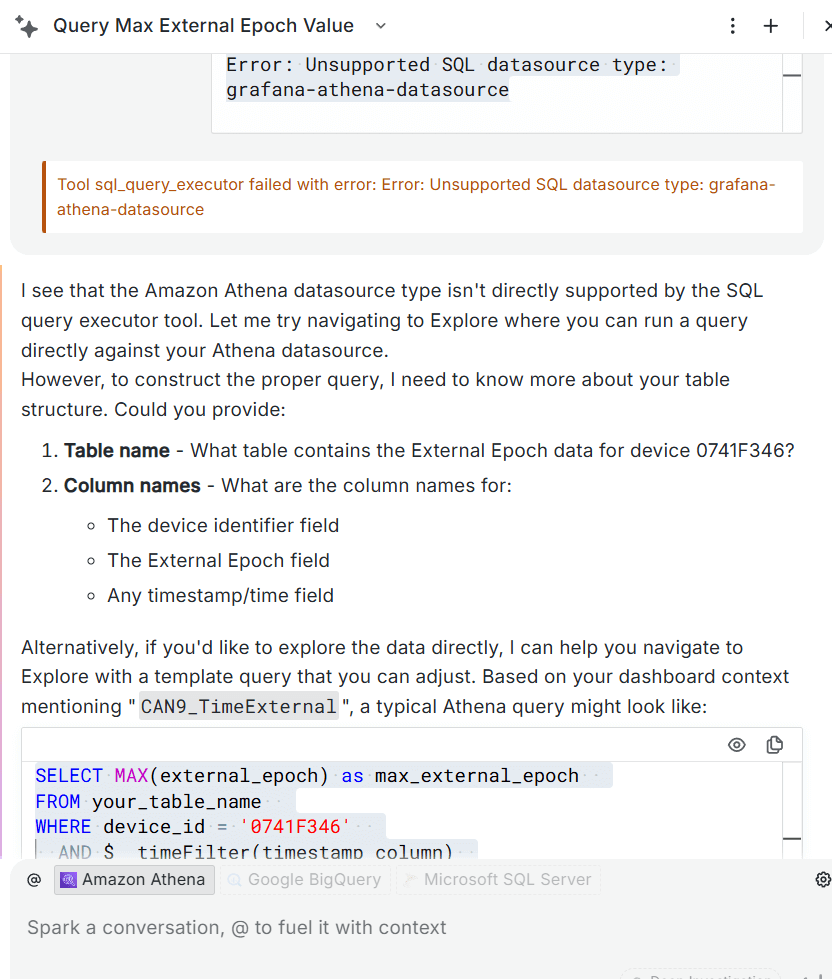Copy the SQL code block
The width and height of the screenshot is (832, 979).
[774, 745]
